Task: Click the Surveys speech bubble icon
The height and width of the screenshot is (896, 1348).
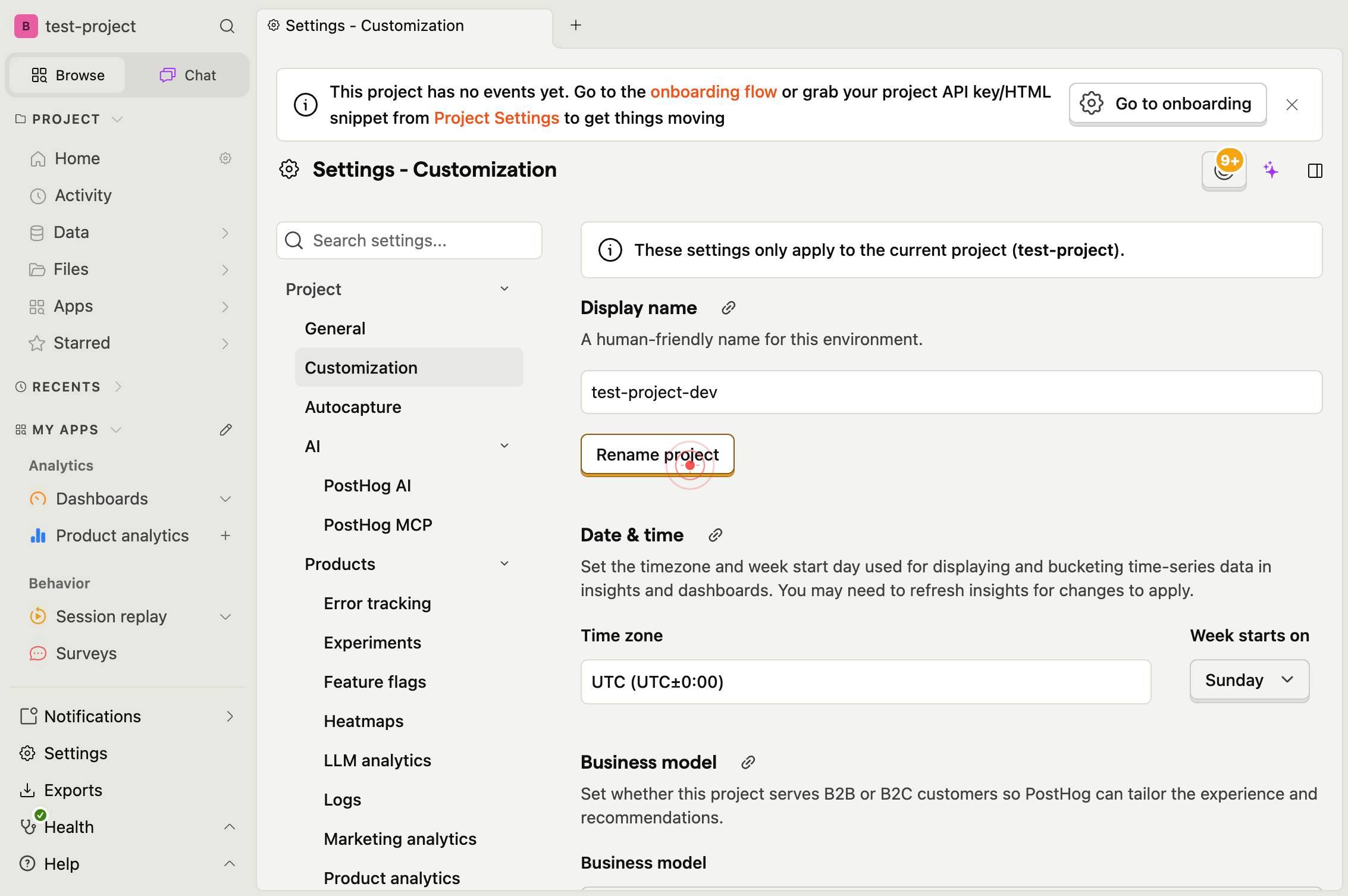Action: pyautogui.click(x=38, y=653)
